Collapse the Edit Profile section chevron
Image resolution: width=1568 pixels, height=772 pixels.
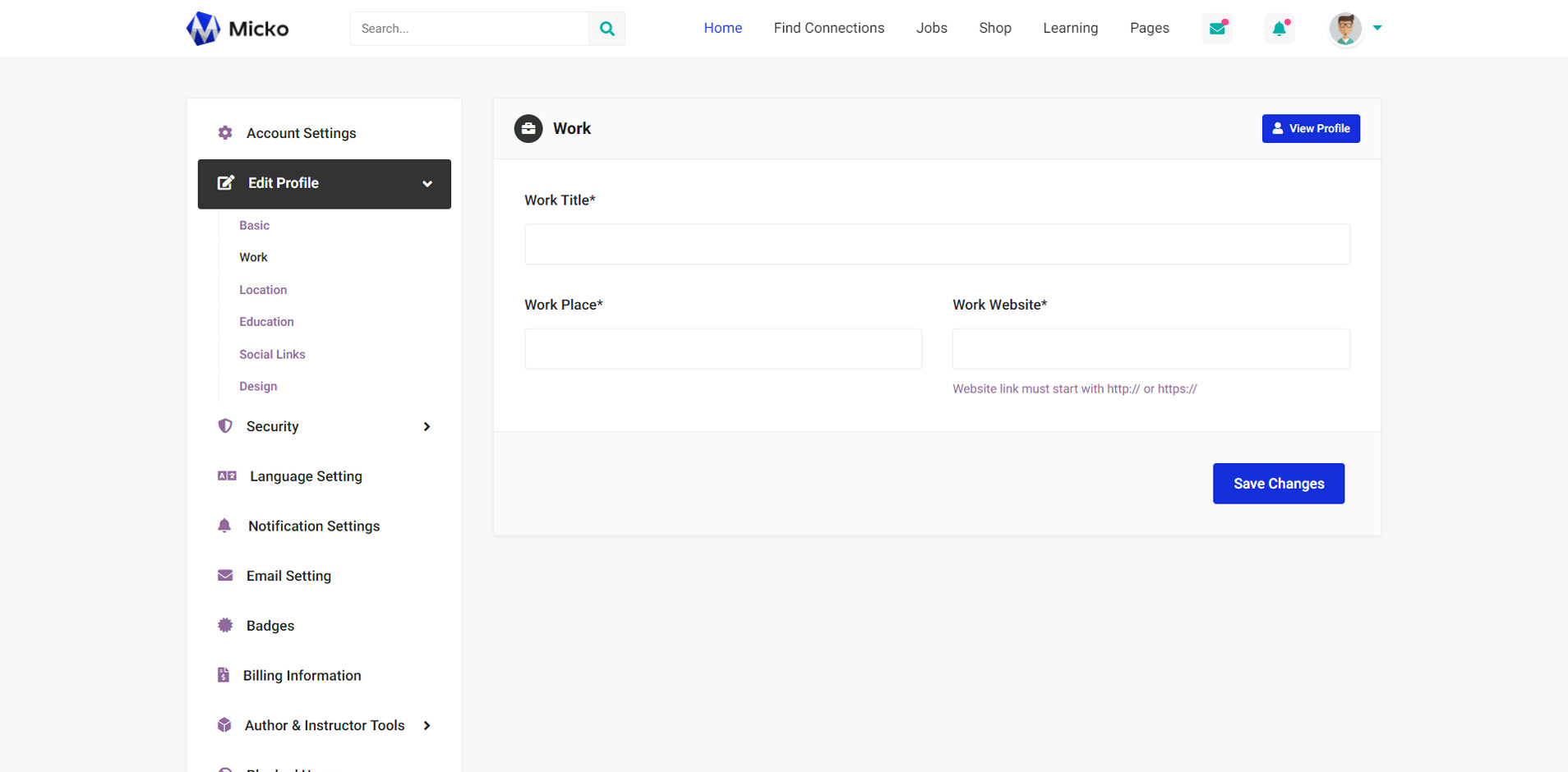coord(427,184)
